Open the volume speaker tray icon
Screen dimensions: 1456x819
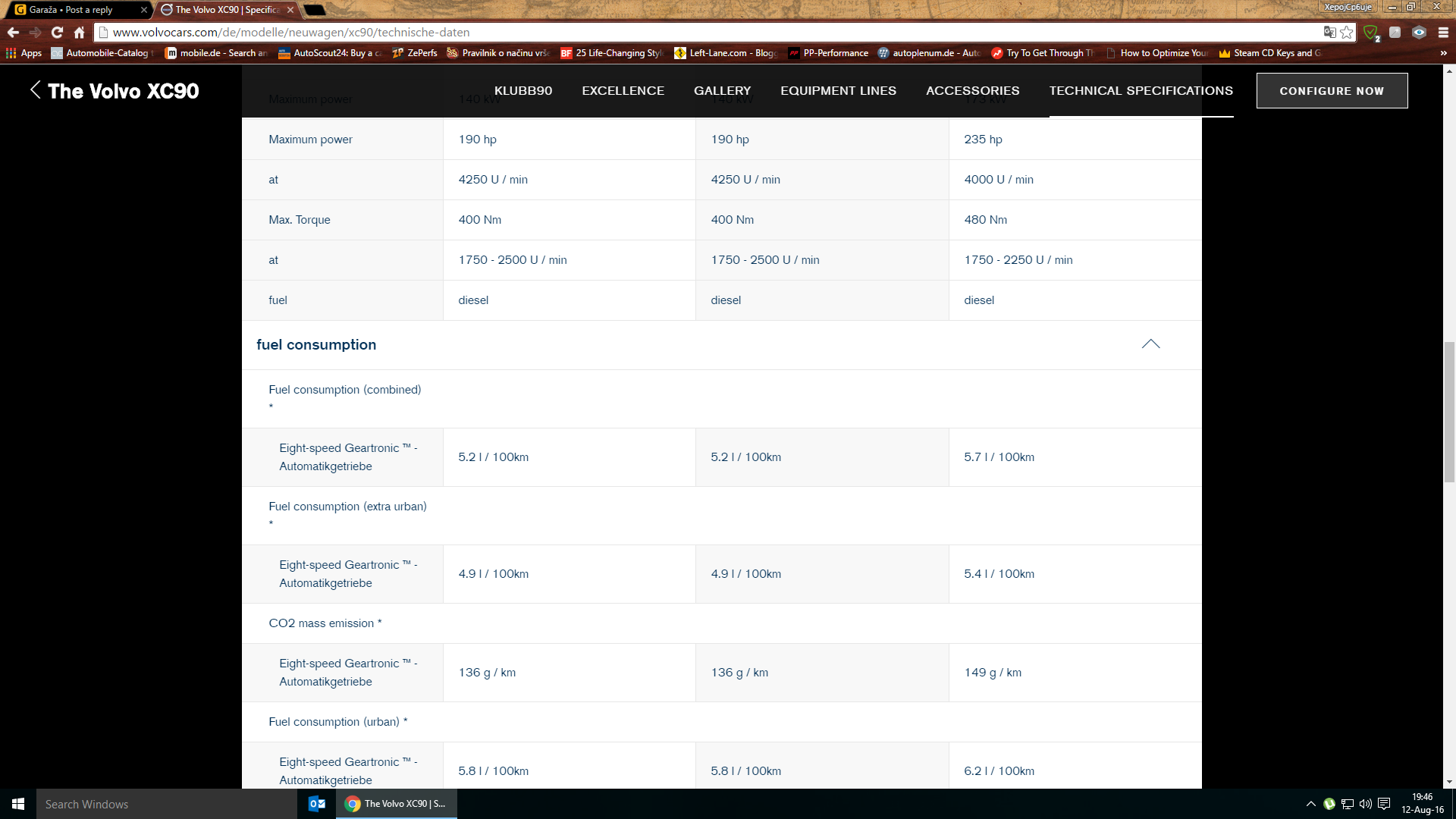1366,804
